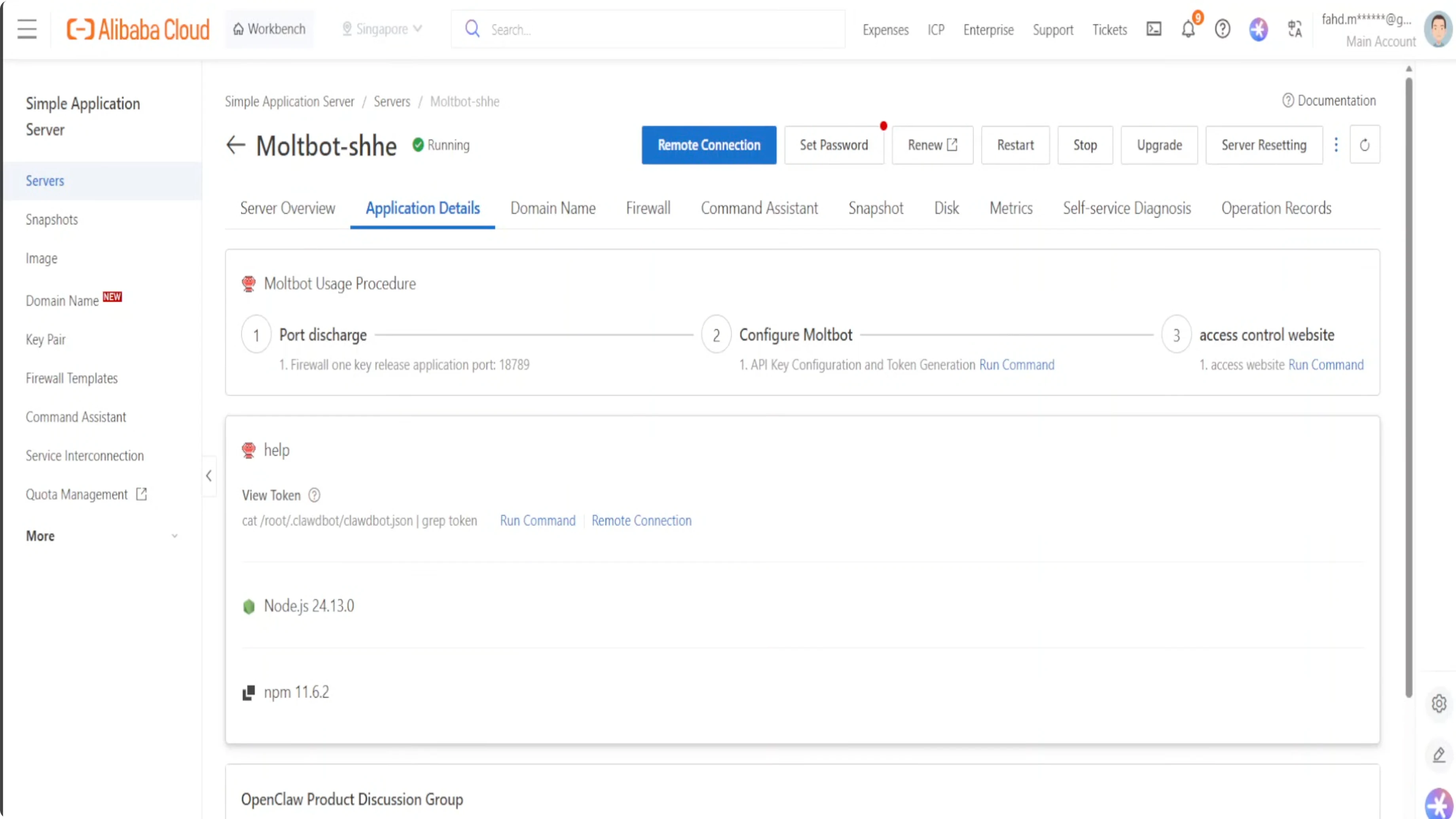The width and height of the screenshot is (1456, 819).
Task: Open the hamburger navigation menu
Action: coord(27,29)
